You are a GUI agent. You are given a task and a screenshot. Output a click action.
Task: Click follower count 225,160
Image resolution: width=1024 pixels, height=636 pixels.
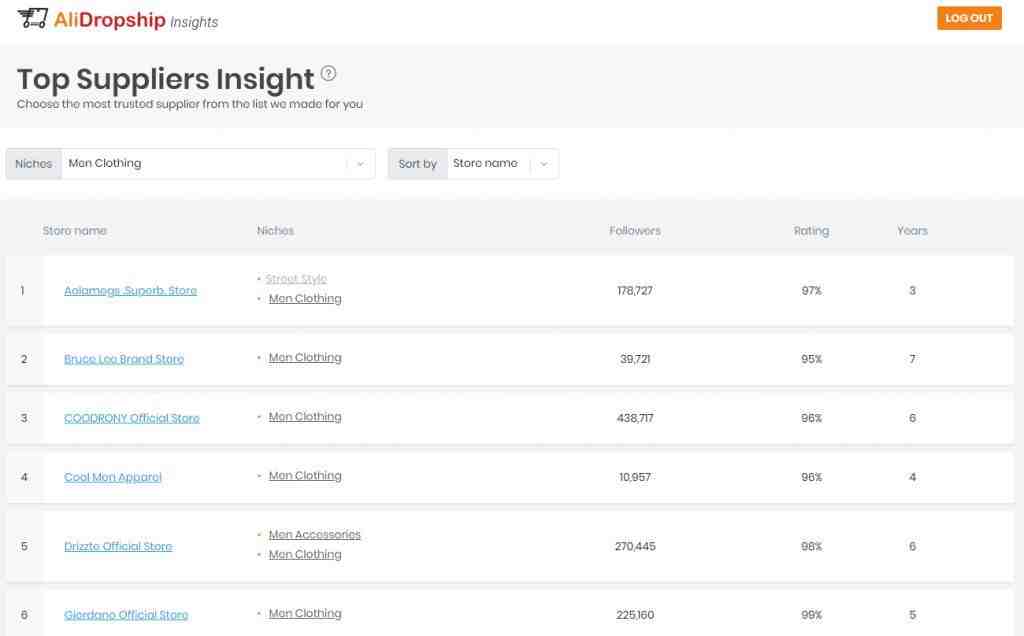pyautogui.click(x=635, y=614)
